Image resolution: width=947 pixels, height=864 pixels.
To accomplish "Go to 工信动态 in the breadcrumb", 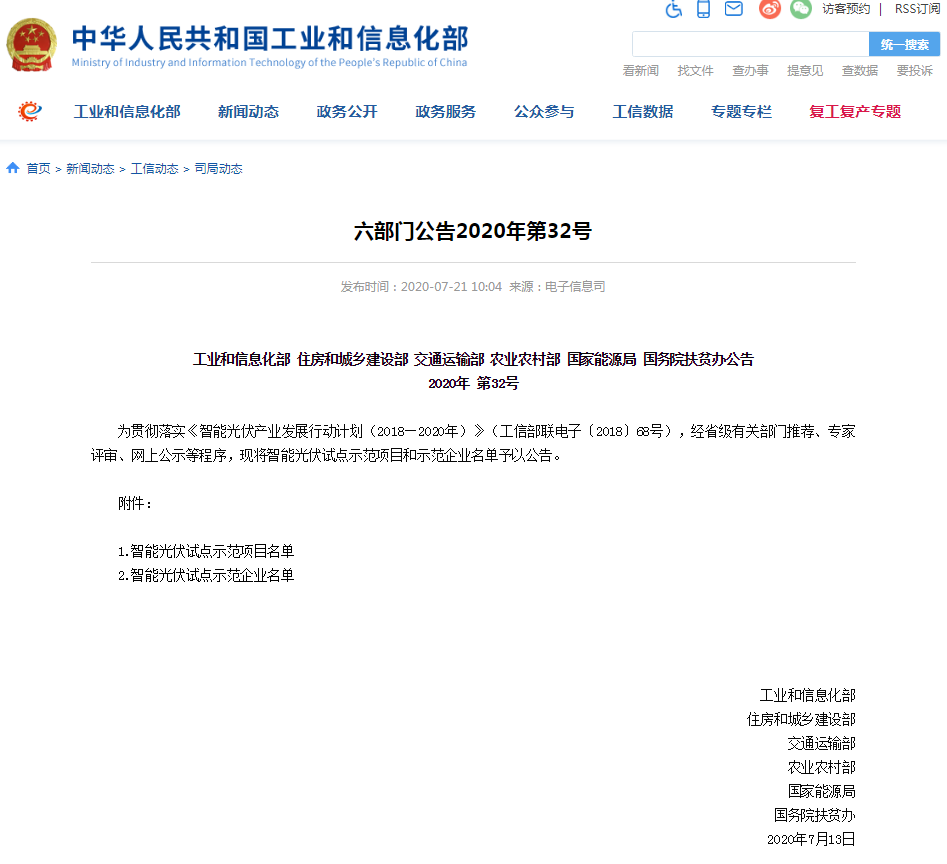I will (x=154, y=169).
